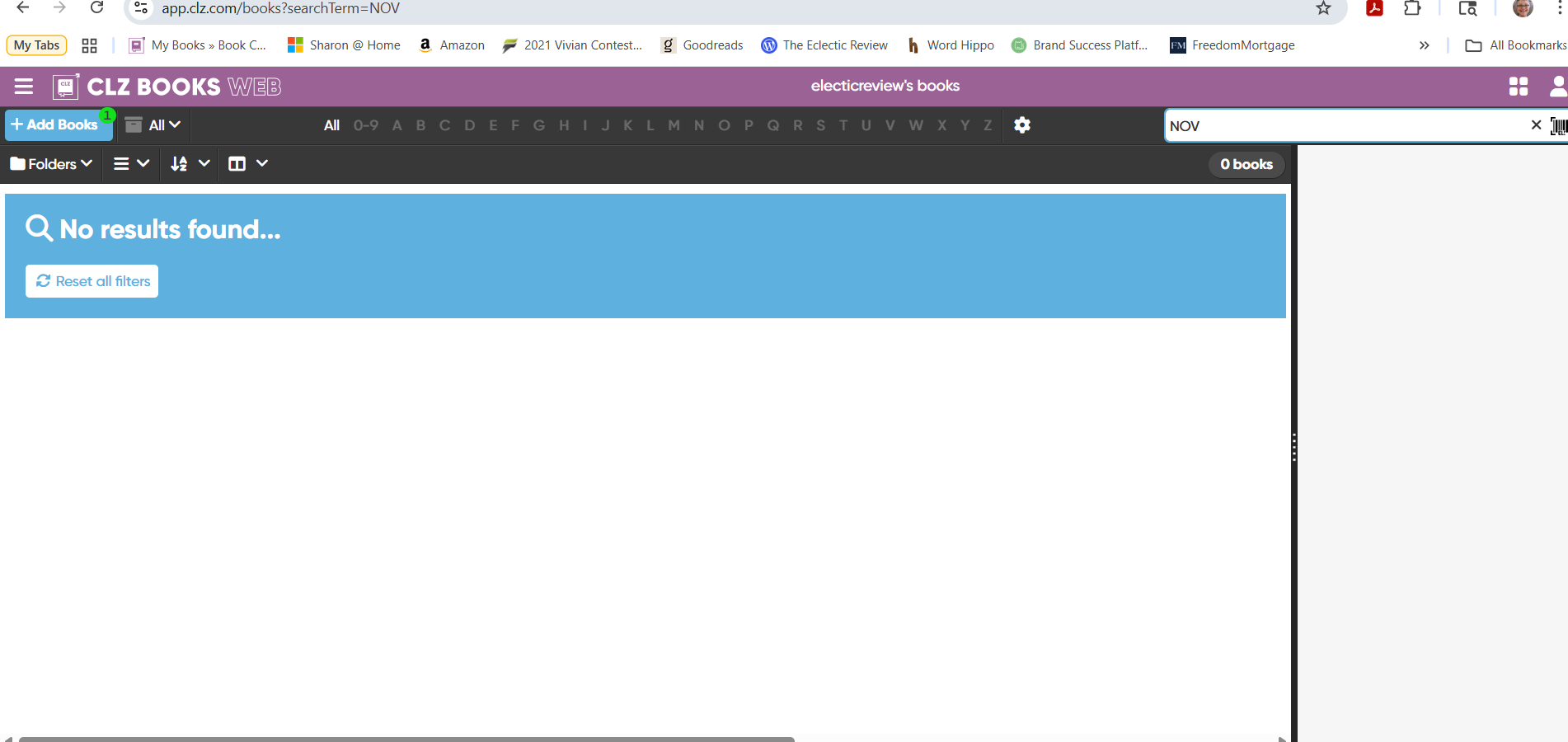Open the CLZ hamburger main menu

point(24,87)
